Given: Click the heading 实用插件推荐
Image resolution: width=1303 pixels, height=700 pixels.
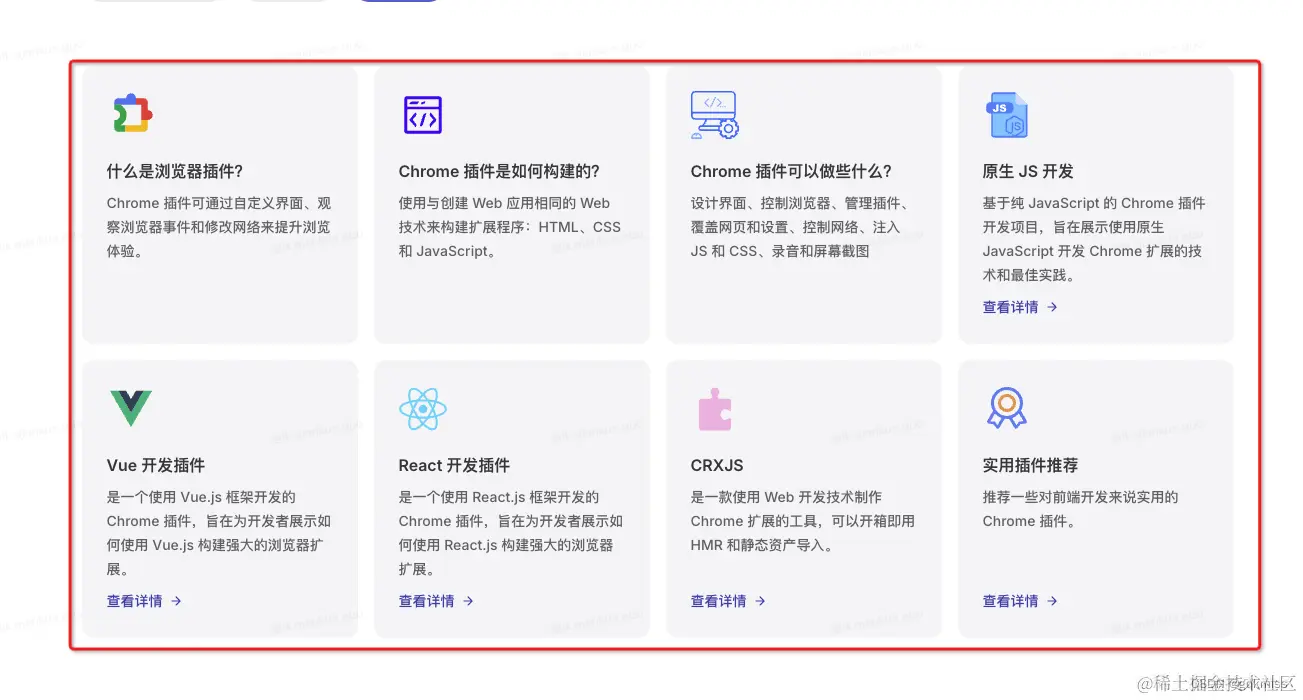Looking at the screenshot, I should 1030,465.
